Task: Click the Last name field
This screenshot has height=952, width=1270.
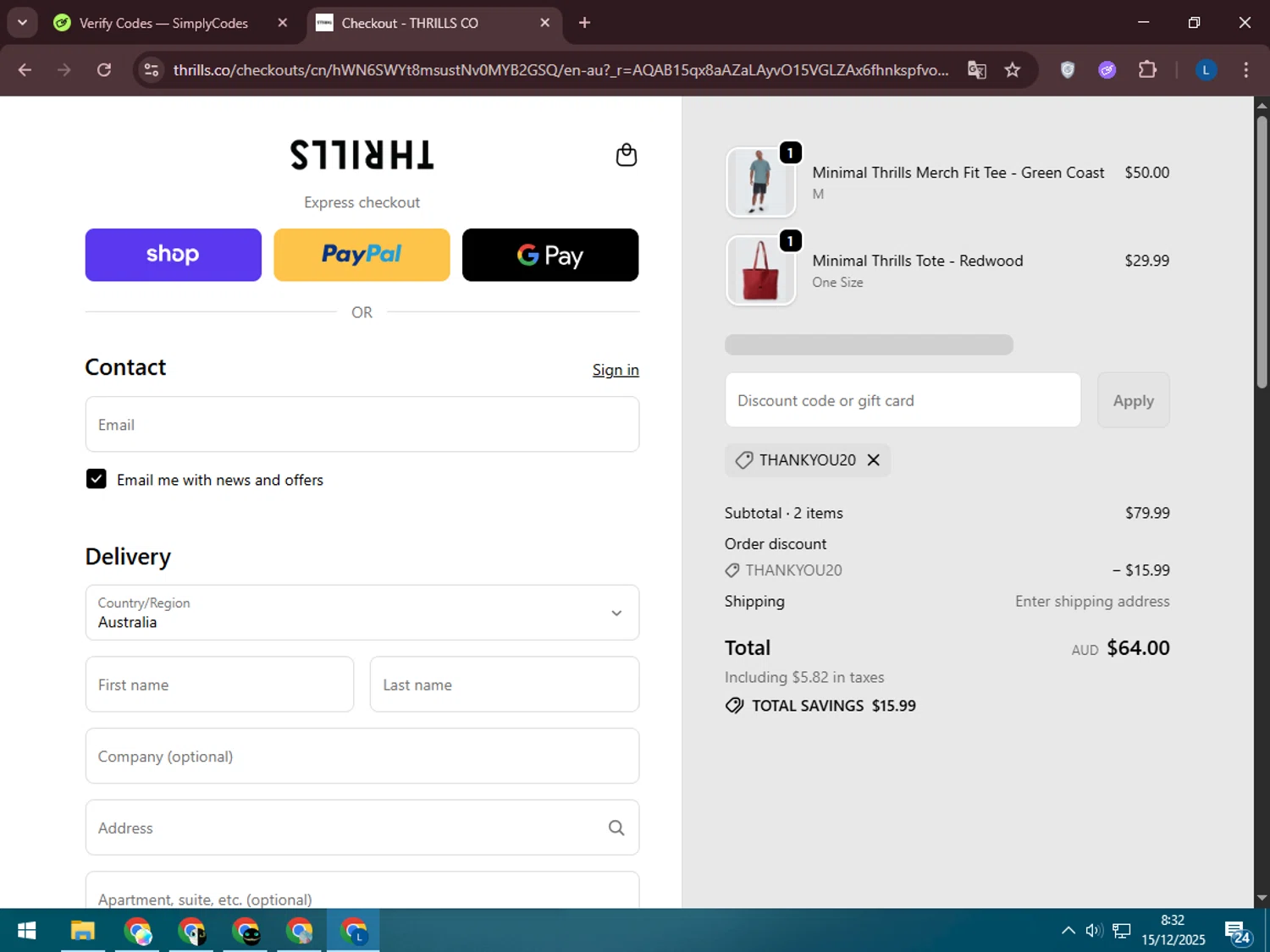Action: click(x=505, y=685)
